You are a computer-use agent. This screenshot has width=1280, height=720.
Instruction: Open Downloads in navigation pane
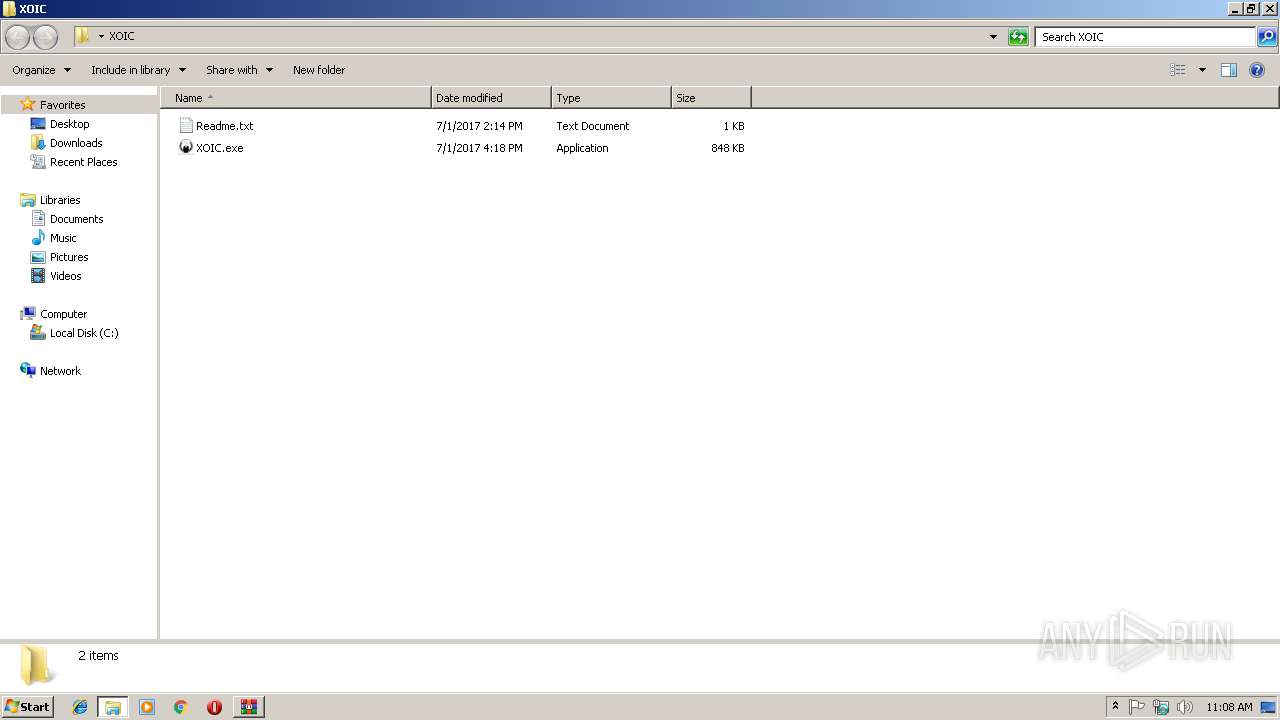click(76, 143)
